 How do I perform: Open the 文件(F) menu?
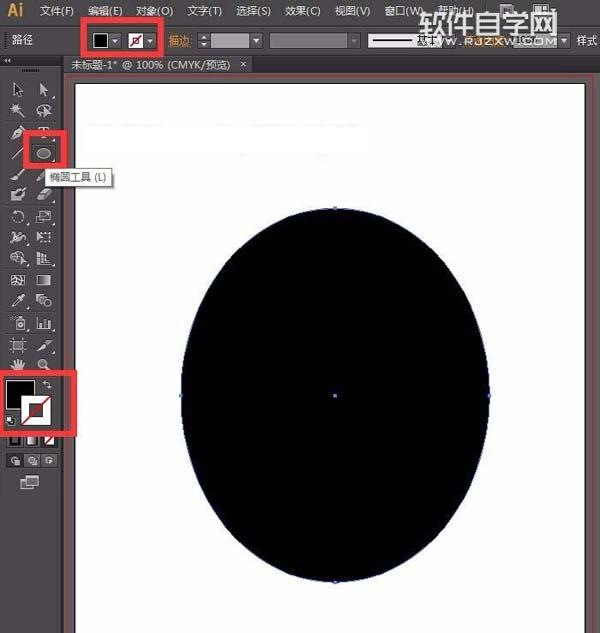57,11
